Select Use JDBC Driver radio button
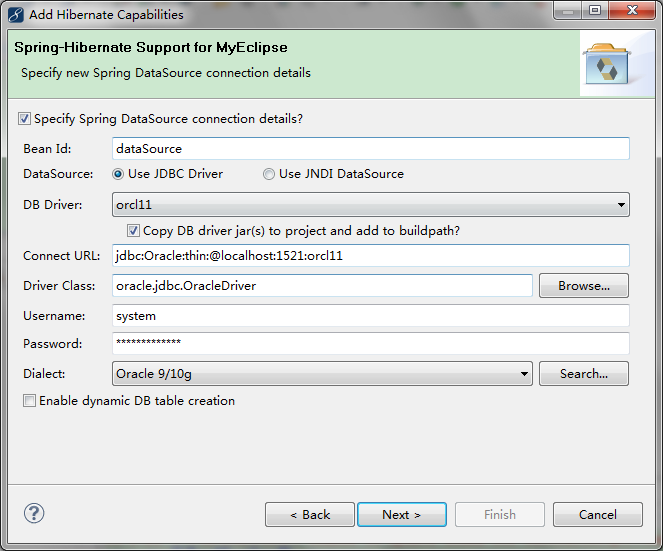This screenshot has width=663, height=551. (x=118, y=174)
